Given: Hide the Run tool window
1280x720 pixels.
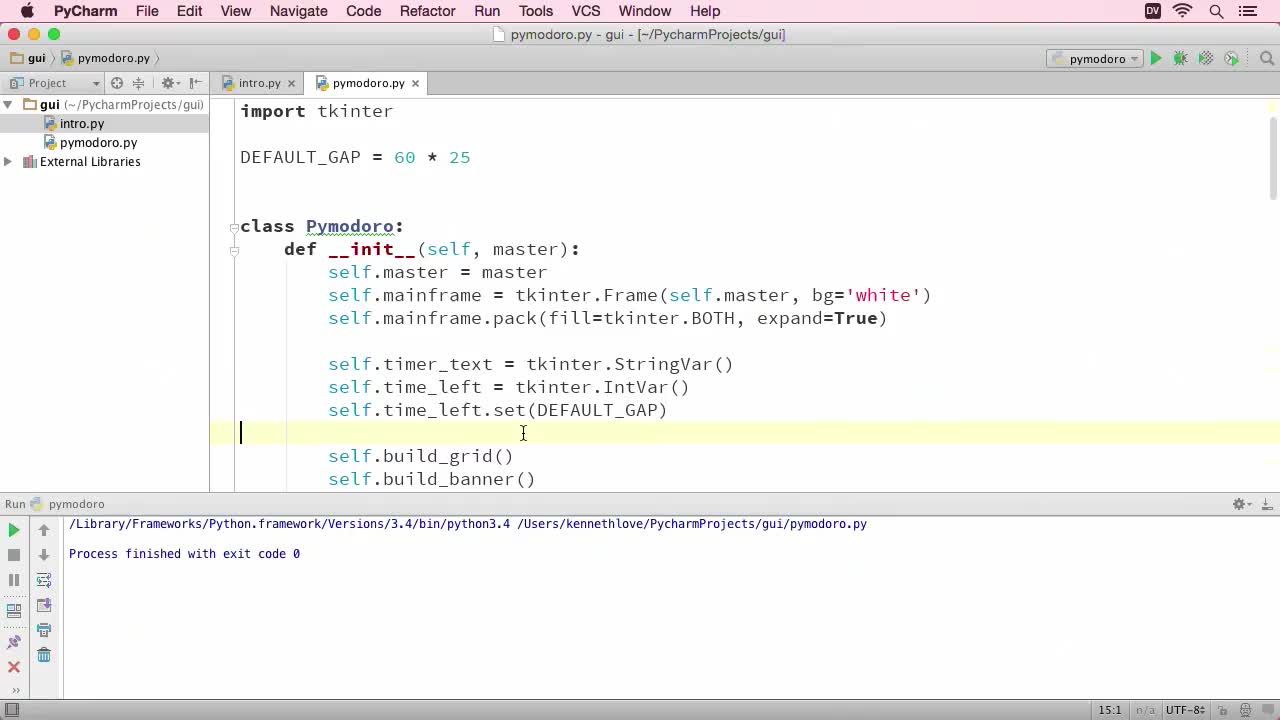Looking at the screenshot, I should click(x=1266, y=504).
